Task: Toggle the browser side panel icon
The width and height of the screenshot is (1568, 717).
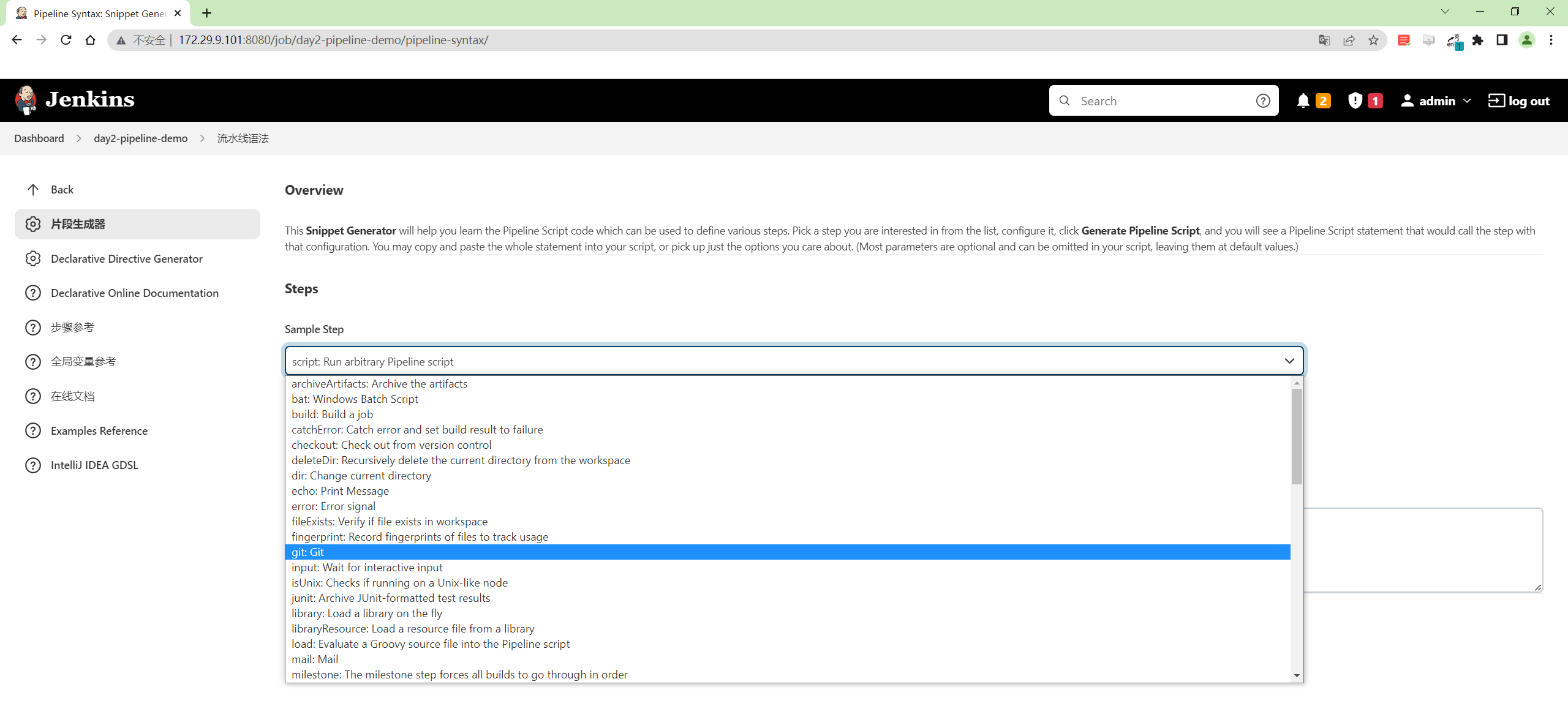Action: click(x=1502, y=40)
